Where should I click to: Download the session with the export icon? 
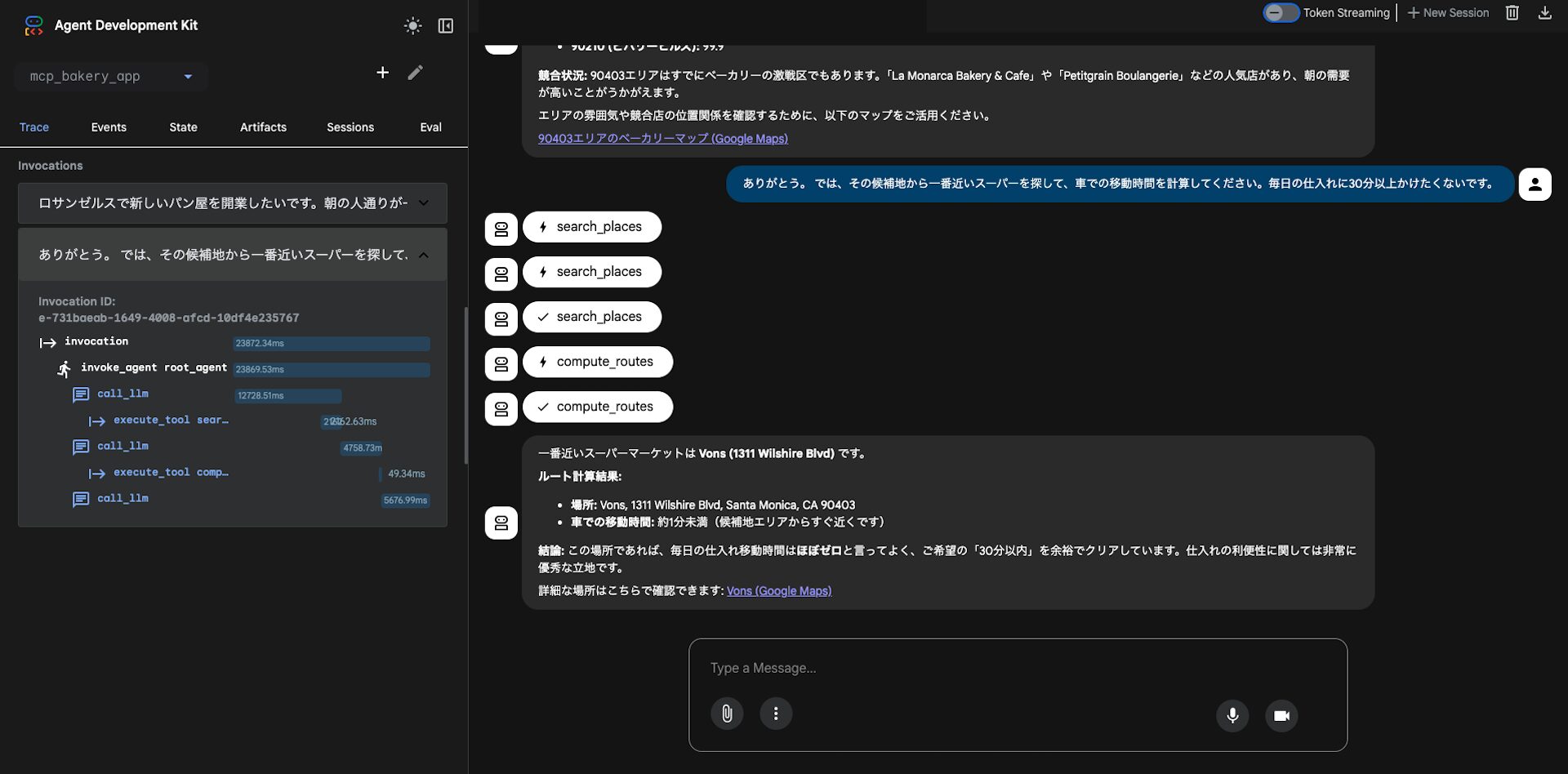click(1544, 13)
